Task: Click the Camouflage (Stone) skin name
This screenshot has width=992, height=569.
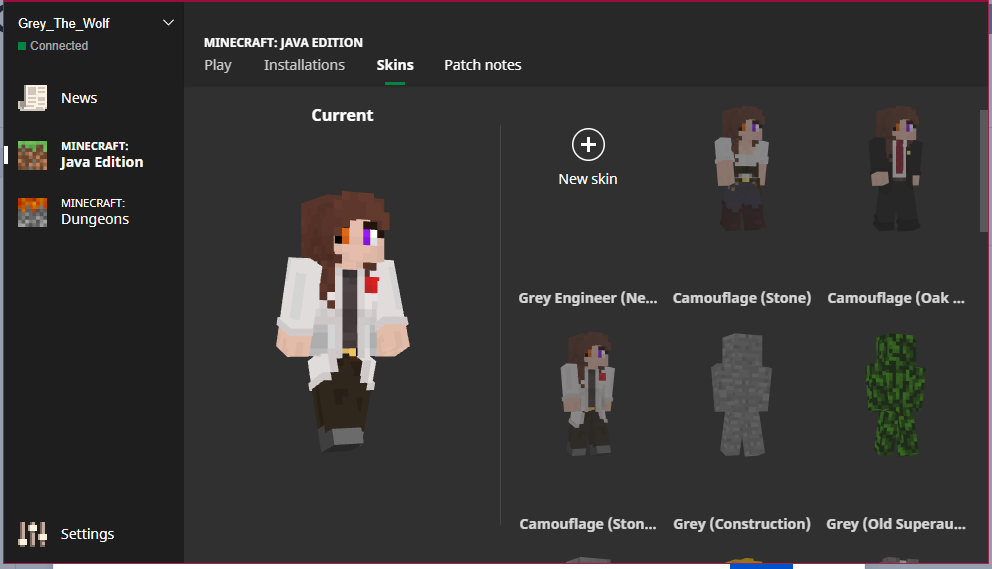Action: pos(742,298)
